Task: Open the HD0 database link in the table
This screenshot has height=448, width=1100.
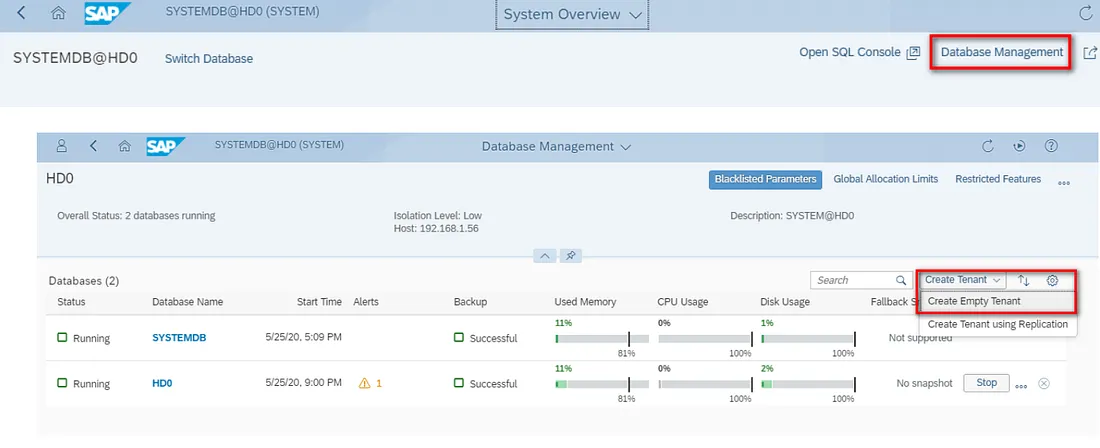Action: (x=162, y=383)
